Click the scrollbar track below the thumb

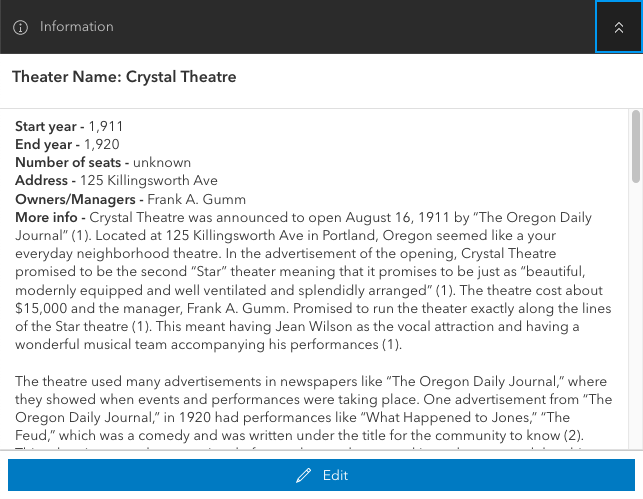pos(636,320)
